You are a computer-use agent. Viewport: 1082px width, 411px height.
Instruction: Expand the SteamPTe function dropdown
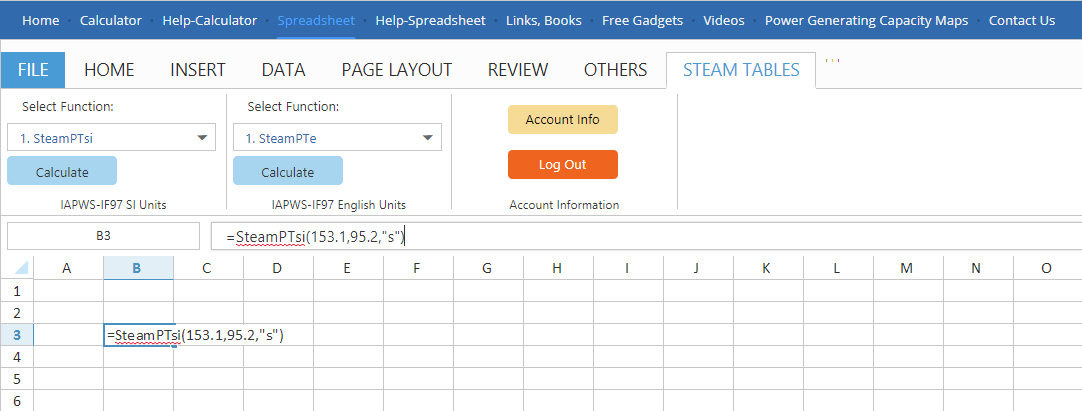(x=337, y=138)
